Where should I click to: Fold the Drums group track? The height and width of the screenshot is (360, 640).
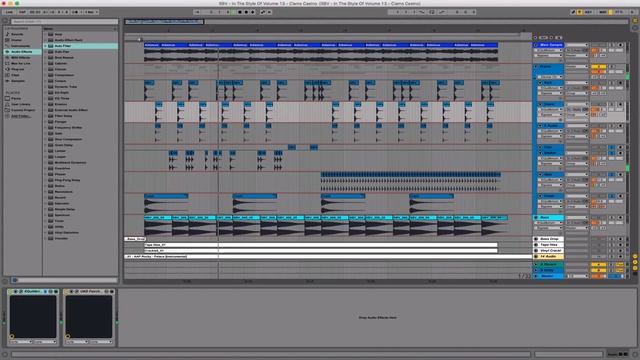[536, 66]
